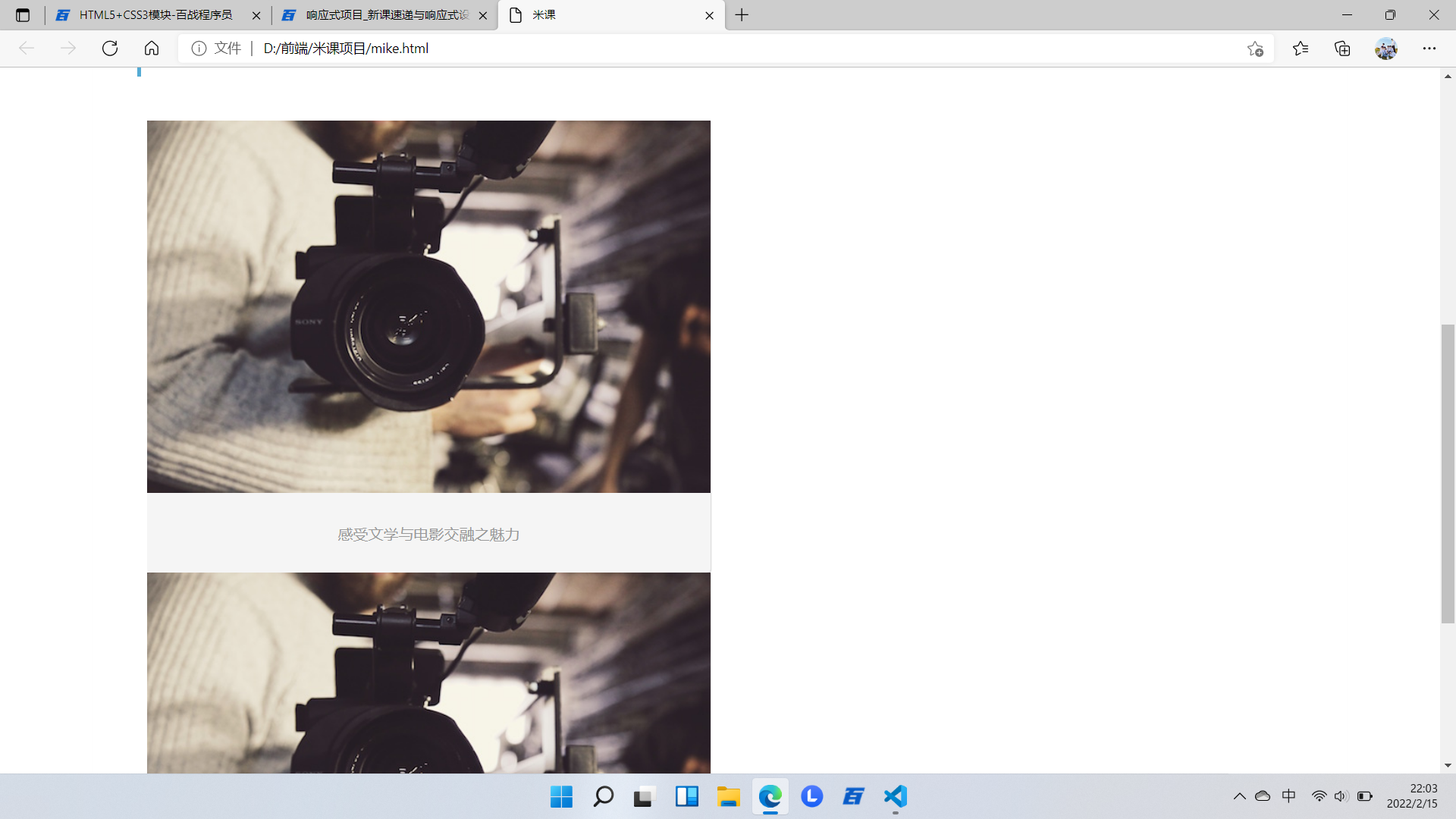Open Windows taskbar search
The width and height of the screenshot is (1456, 819).
click(603, 796)
